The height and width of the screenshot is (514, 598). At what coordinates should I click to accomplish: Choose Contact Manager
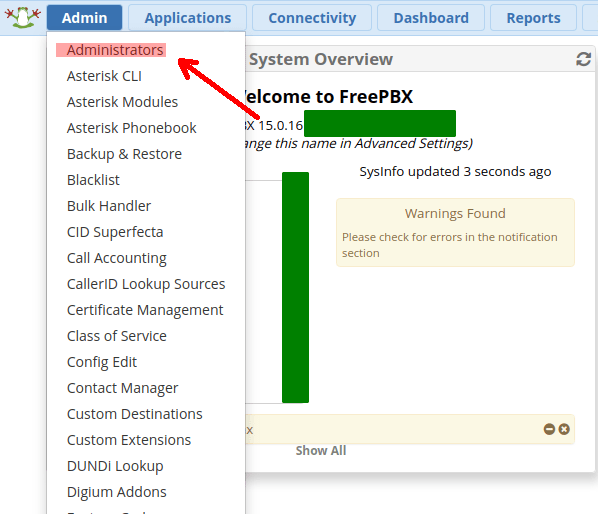pyautogui.click(x=122, y=388)
